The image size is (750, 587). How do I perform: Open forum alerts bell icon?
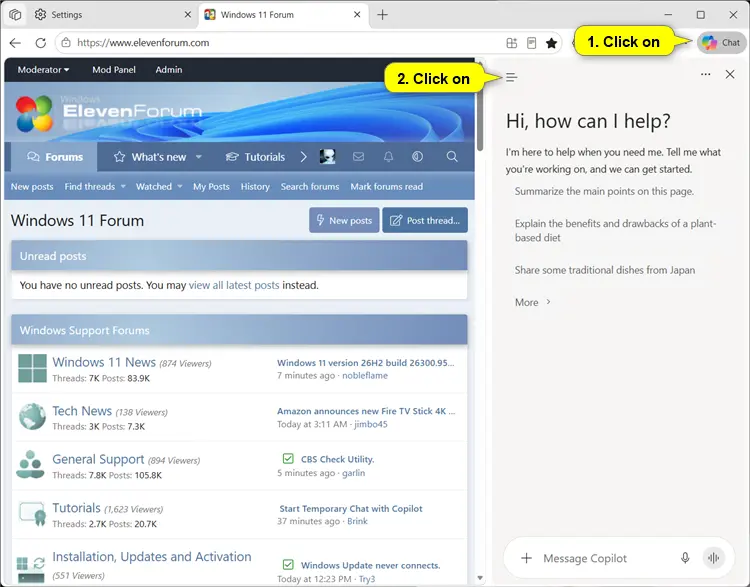point(388,157)
